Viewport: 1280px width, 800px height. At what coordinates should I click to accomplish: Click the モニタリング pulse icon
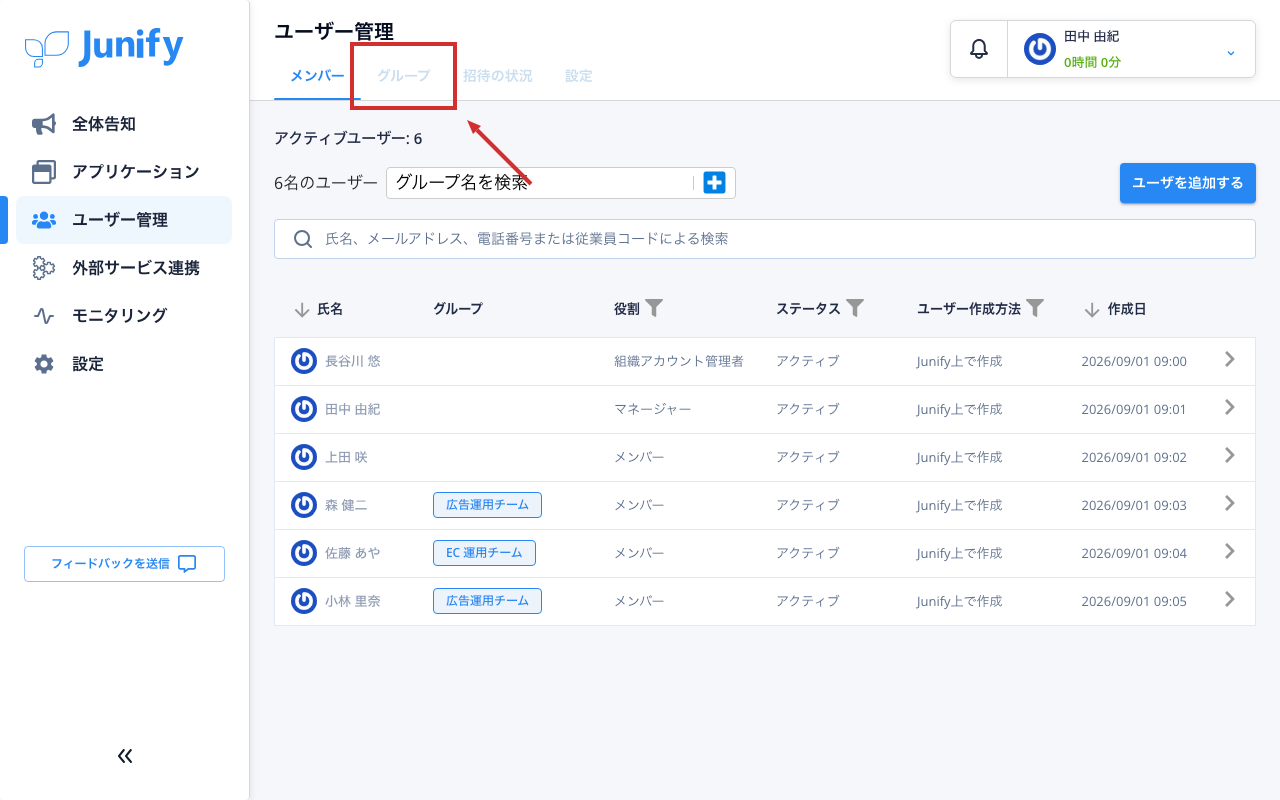(x=44, y=316)
